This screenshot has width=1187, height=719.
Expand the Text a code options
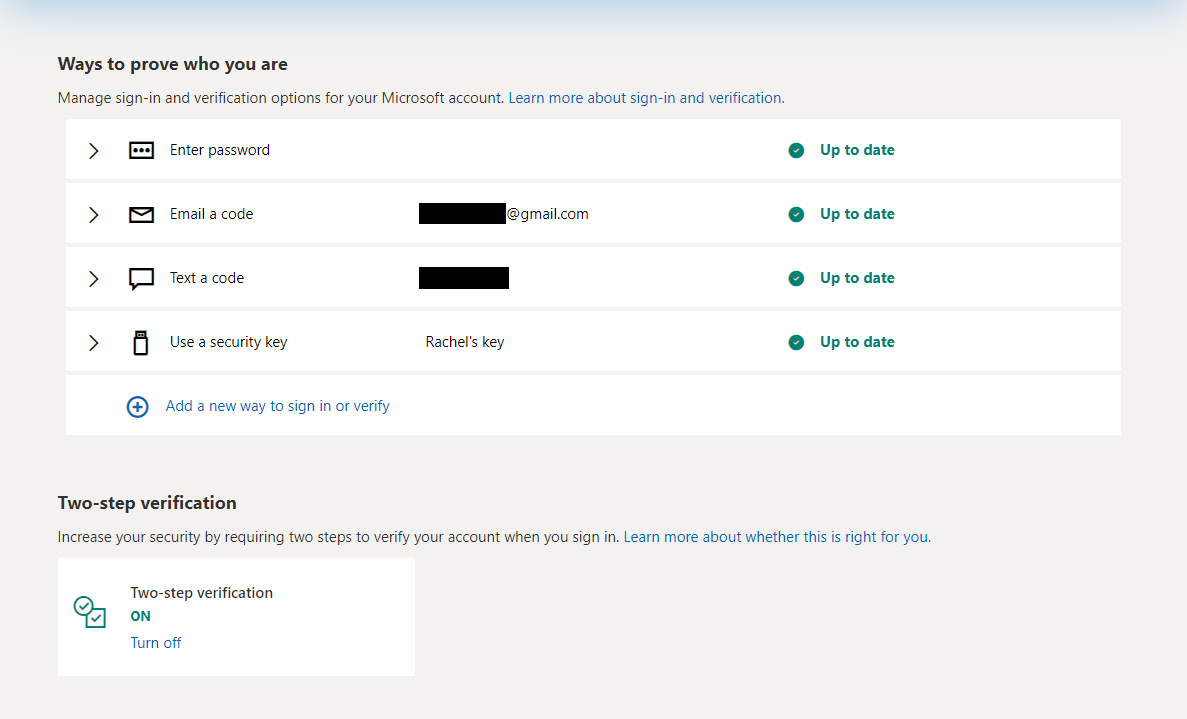(93, 278)
